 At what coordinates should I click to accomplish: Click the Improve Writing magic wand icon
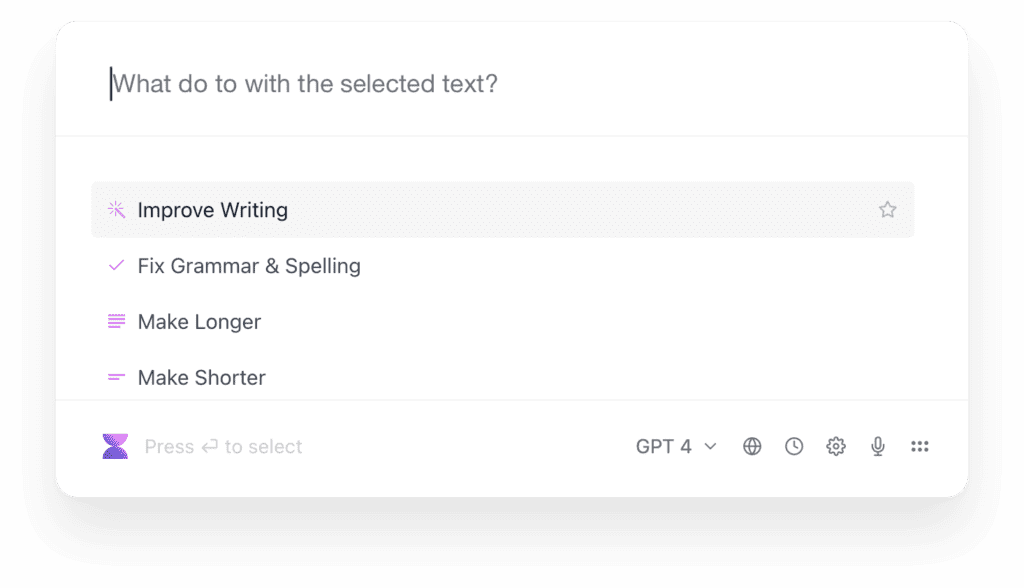(116, 210)
